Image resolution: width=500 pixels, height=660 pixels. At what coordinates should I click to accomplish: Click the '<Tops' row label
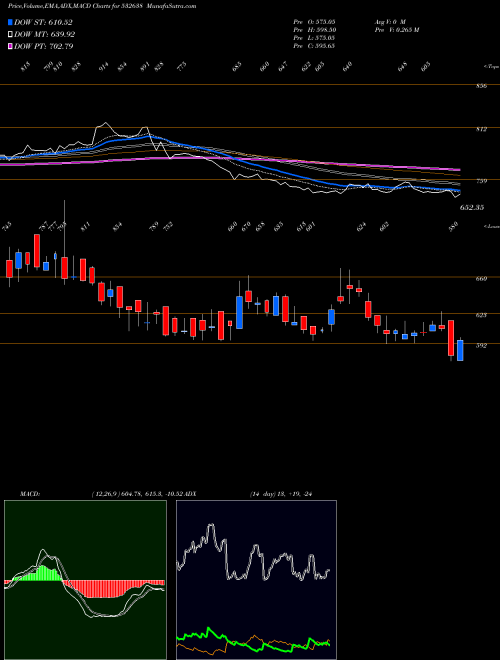tap(491, 66)
